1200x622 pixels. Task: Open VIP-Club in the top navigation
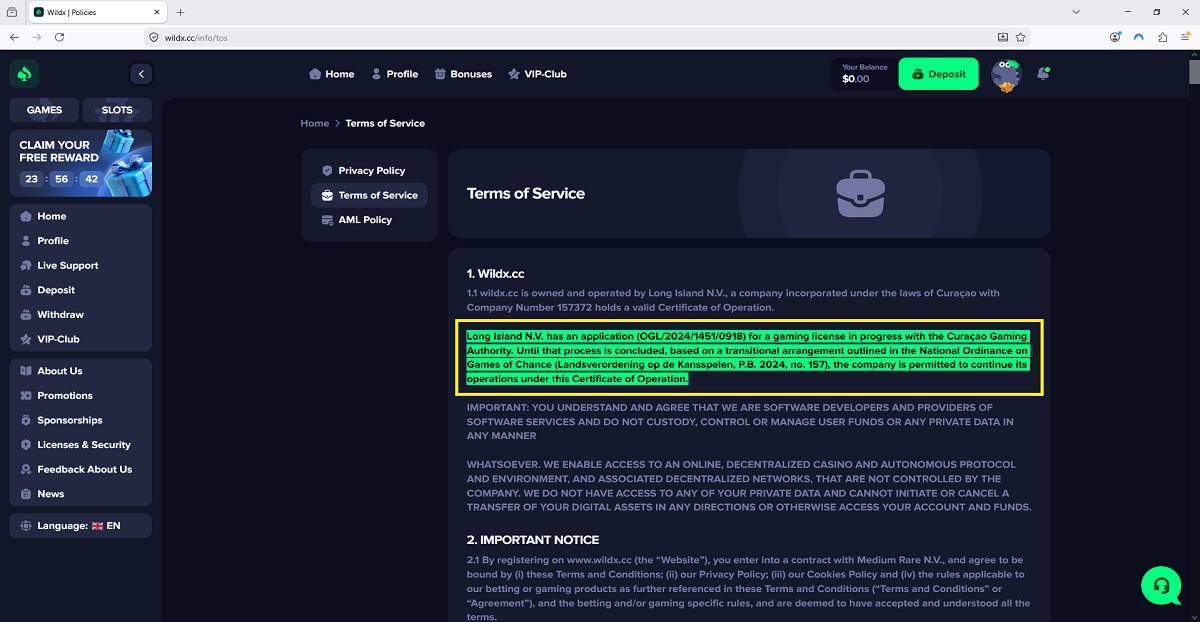537,74
